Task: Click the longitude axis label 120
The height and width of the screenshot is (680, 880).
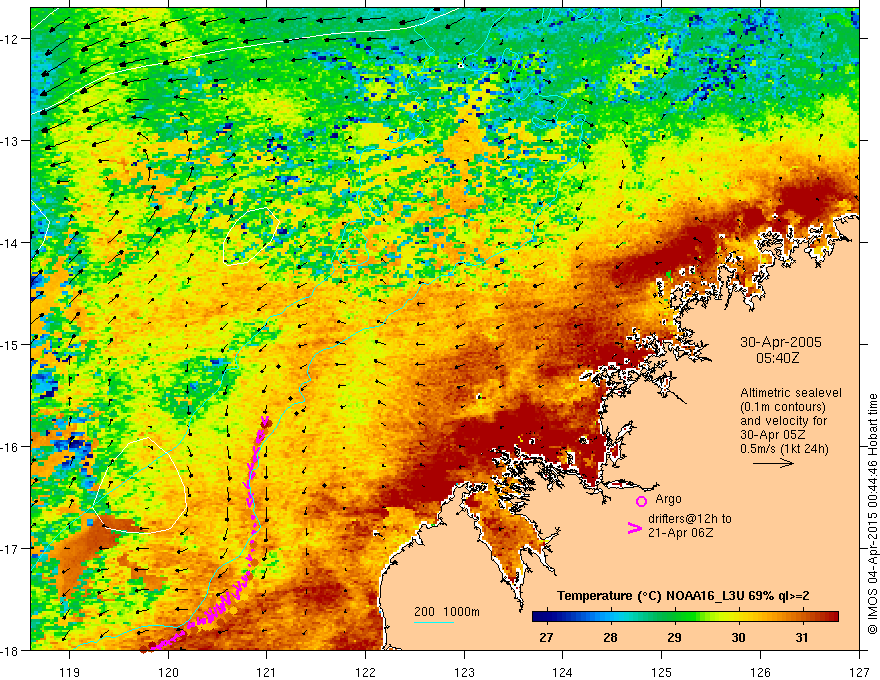Action: (168, 672)
